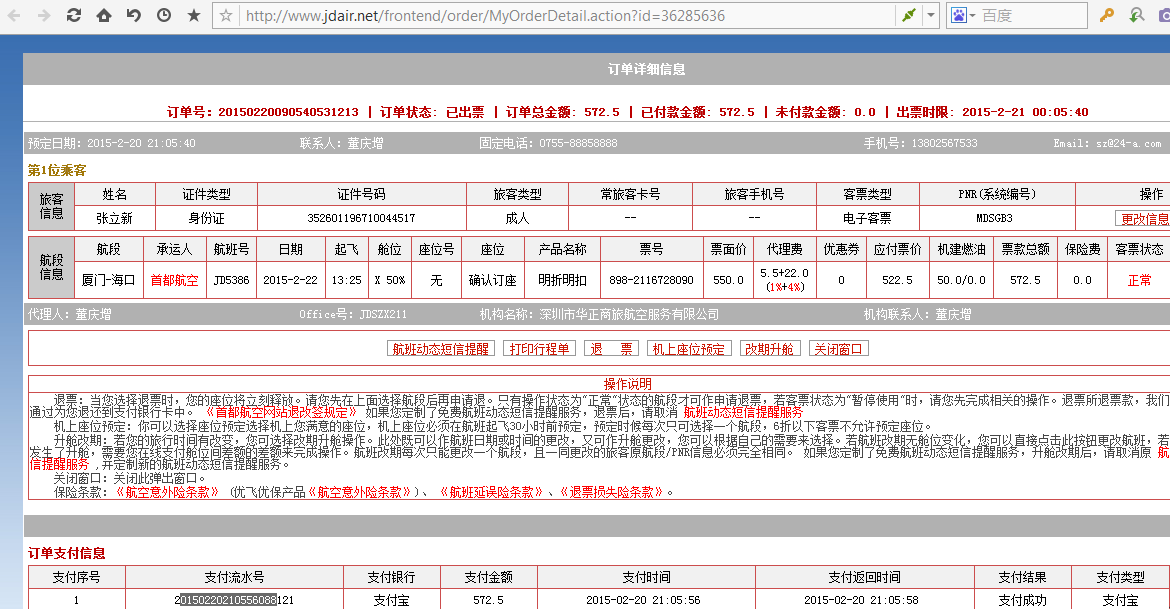Viewport: 1170px width, 609px height.
Task: Click the jdair.net URL address field
Action: pyautogui.click(x=567, y=15)
